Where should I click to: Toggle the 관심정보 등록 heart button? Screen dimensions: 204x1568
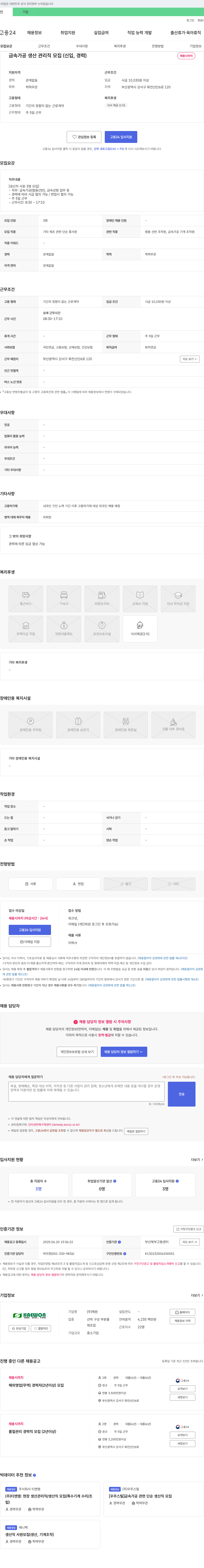click(x=84, y=137)
